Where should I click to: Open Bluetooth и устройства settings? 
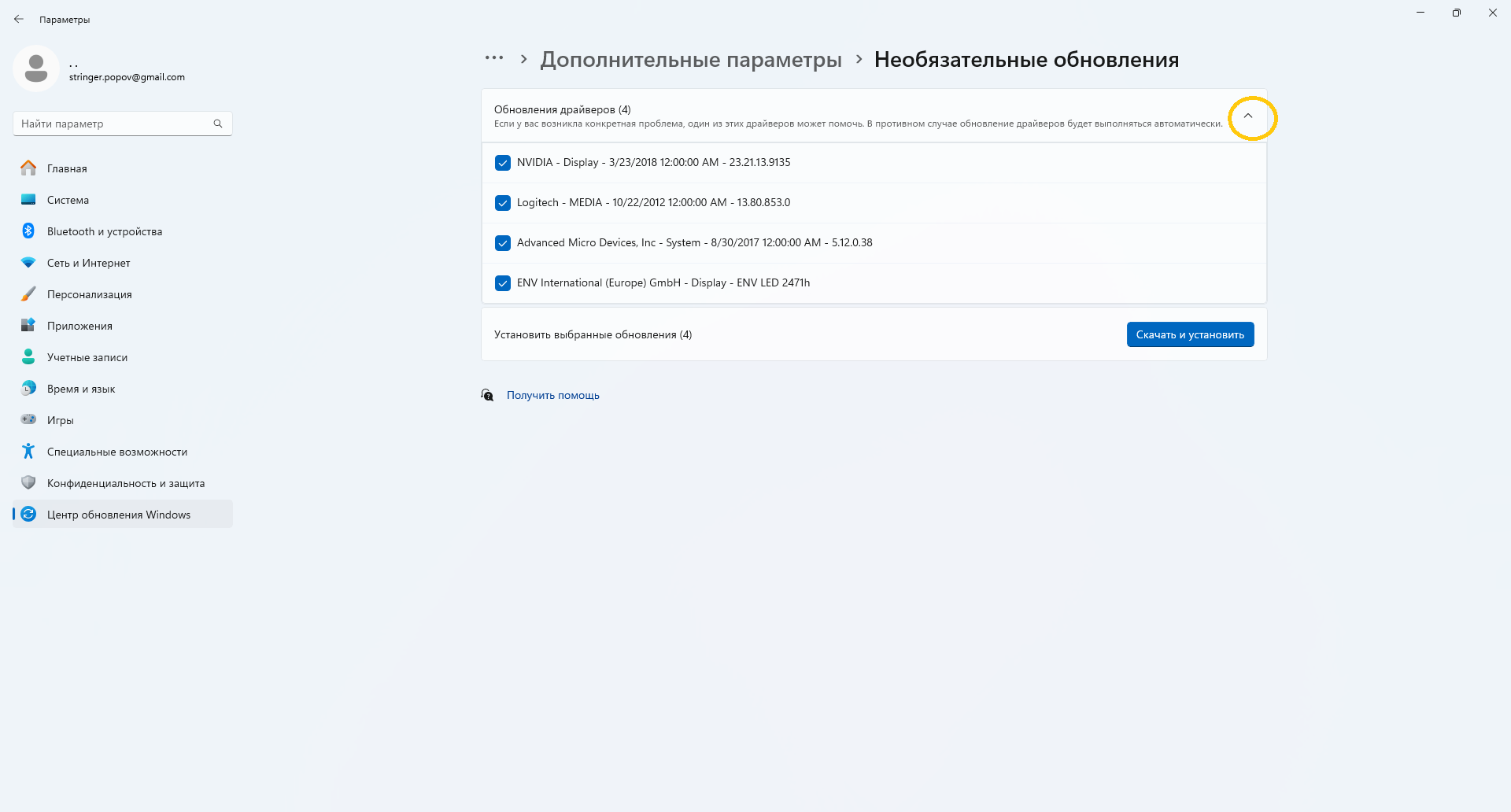104,231
